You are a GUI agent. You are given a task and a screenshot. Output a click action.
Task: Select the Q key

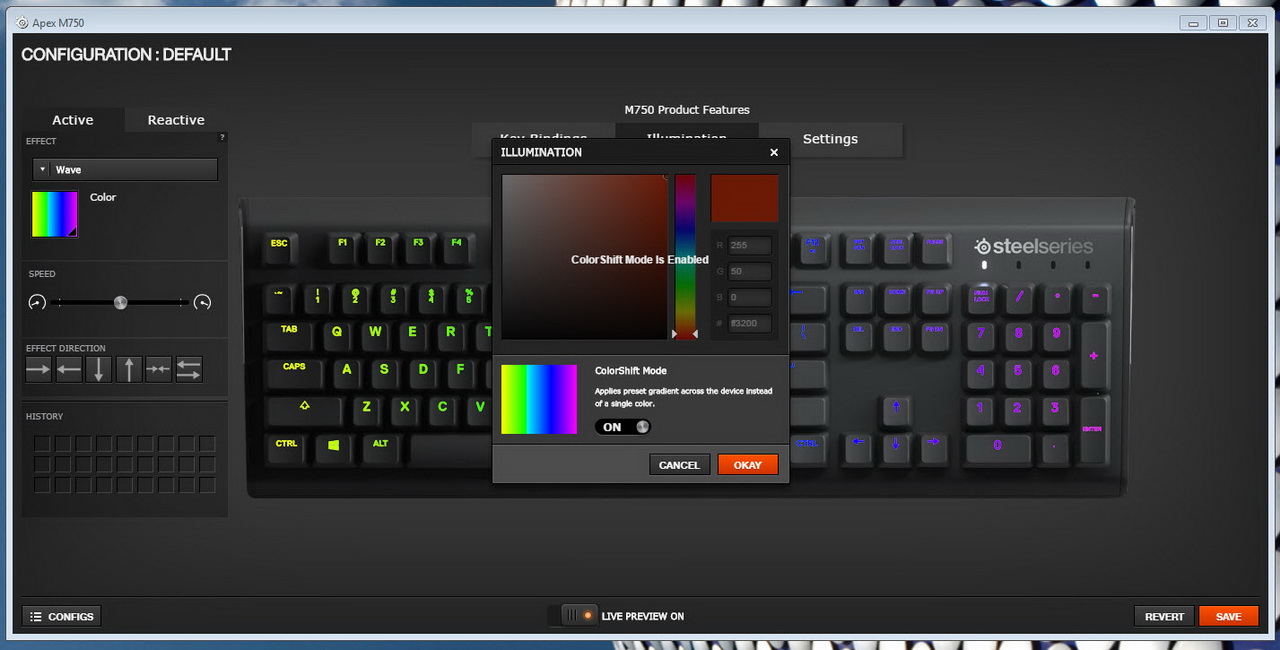(337, 334)
